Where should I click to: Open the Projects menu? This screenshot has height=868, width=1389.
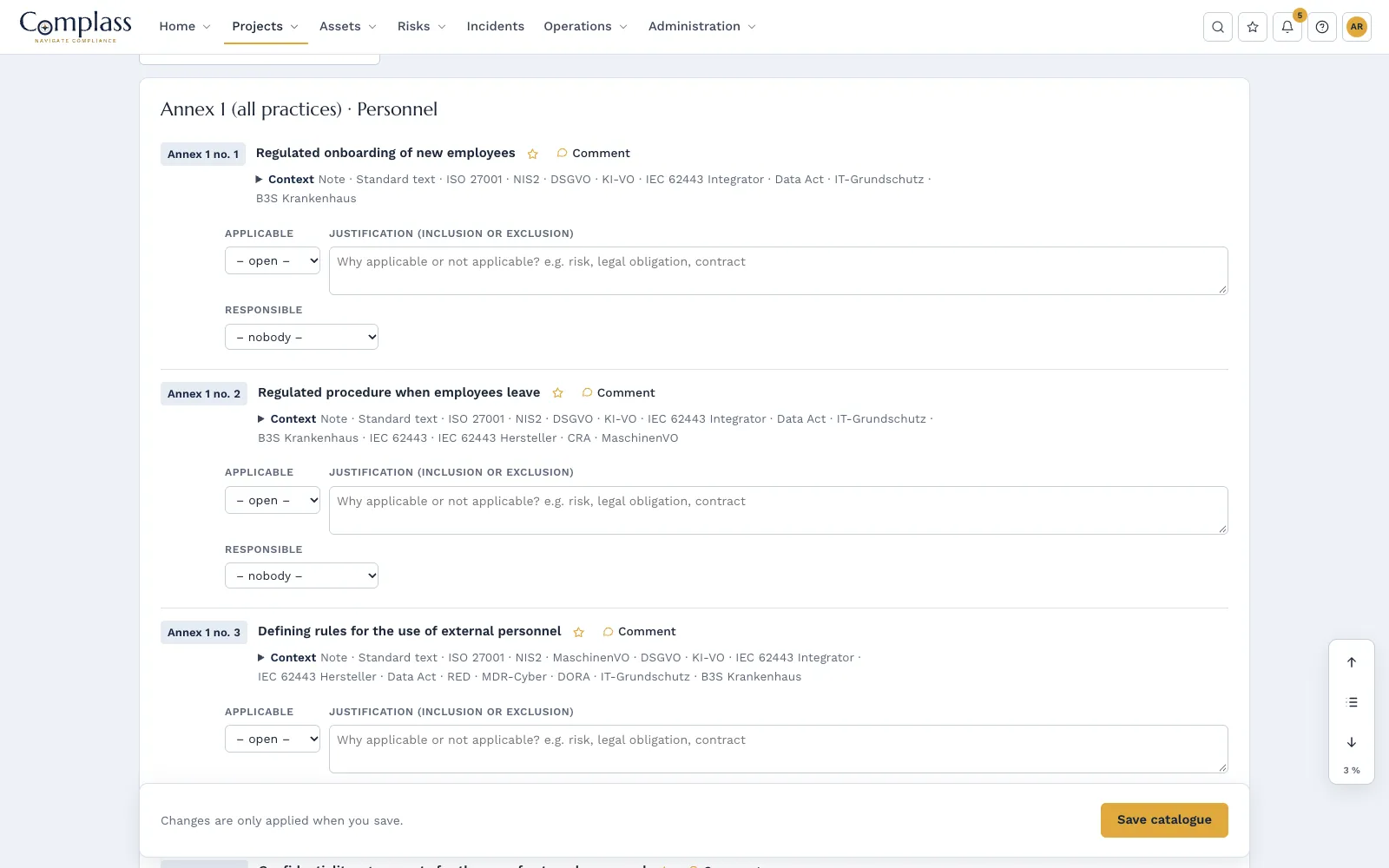[266, 27]
